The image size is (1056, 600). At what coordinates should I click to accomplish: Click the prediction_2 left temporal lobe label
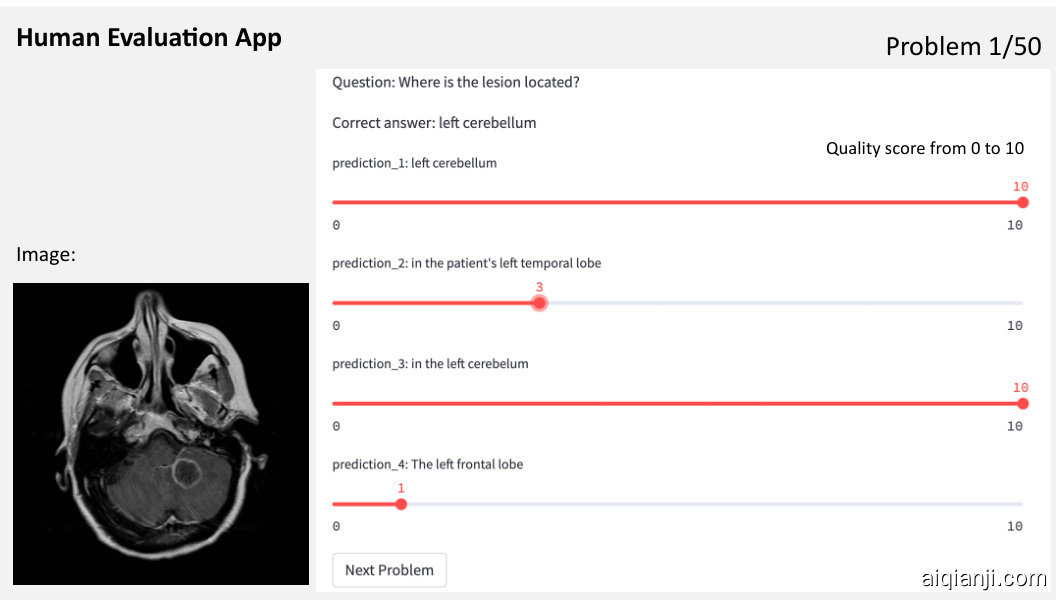pyautogui.click(x=466, y=263)
